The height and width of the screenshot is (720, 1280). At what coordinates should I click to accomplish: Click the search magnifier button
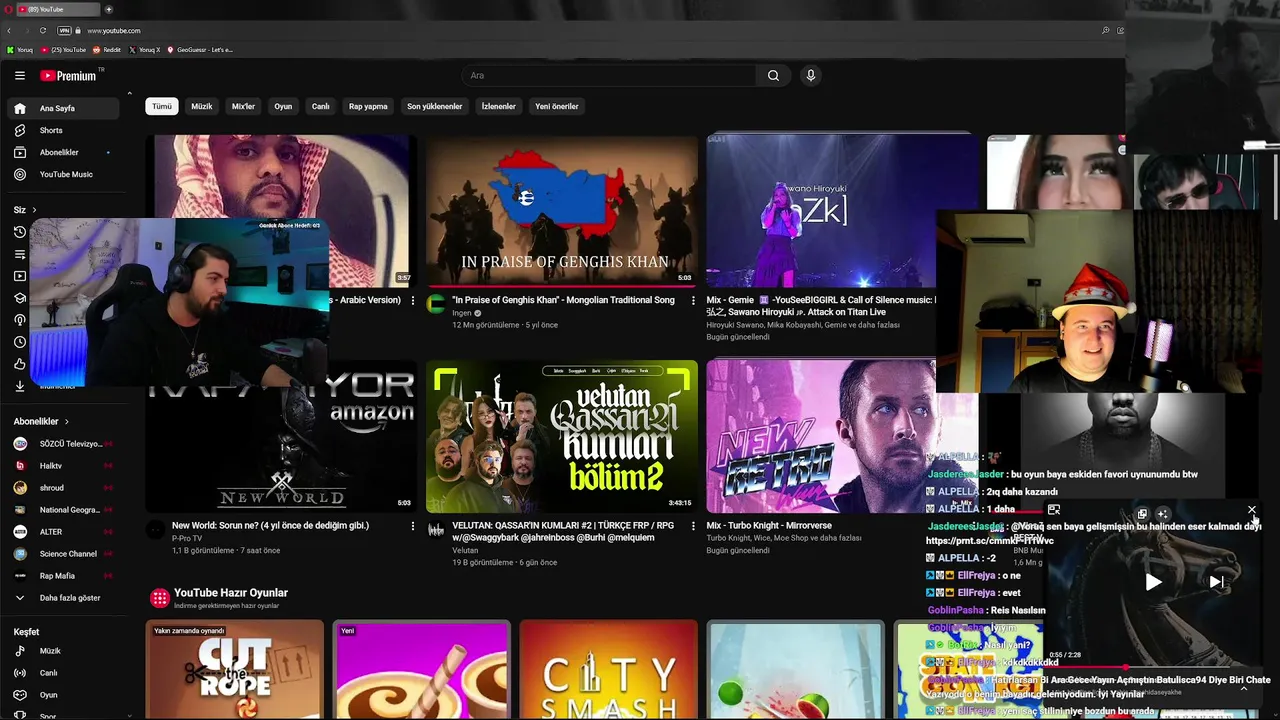pos(773,76)
